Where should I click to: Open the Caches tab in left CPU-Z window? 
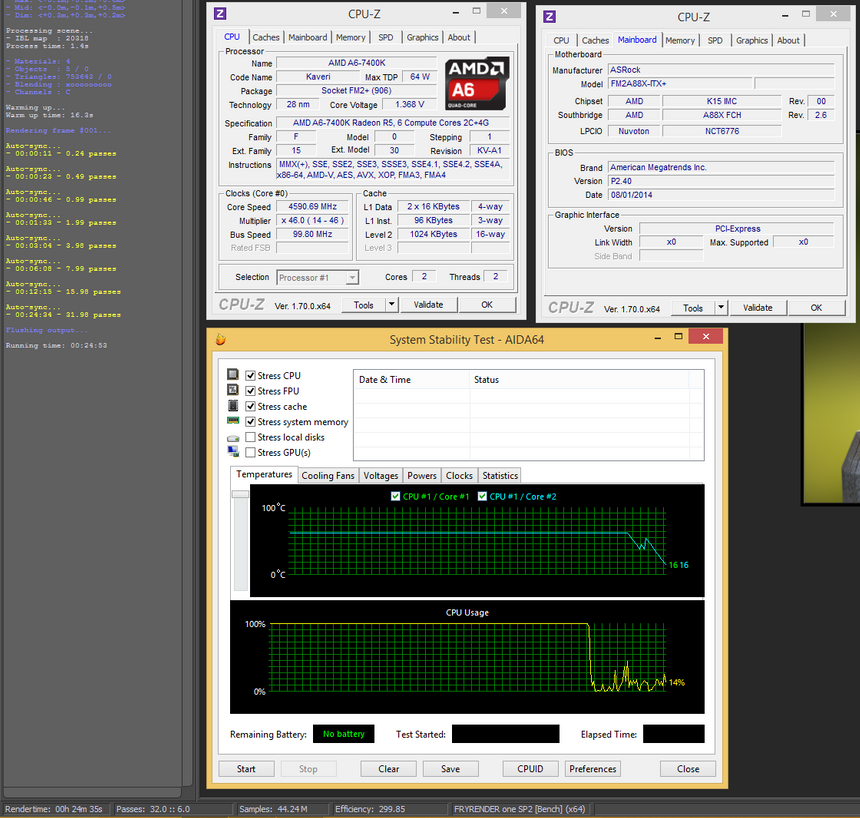click(x=266, y=37)
